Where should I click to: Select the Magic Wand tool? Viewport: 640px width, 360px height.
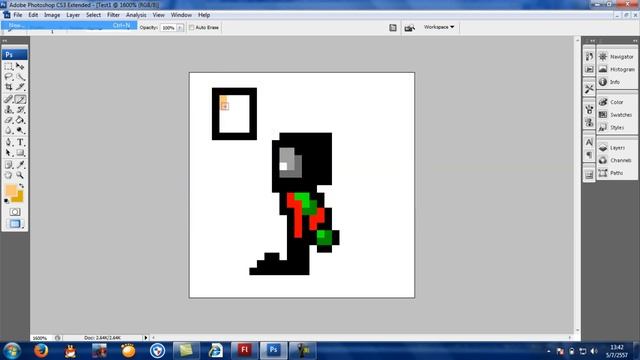pyautogui.click(x=20, y=77)
